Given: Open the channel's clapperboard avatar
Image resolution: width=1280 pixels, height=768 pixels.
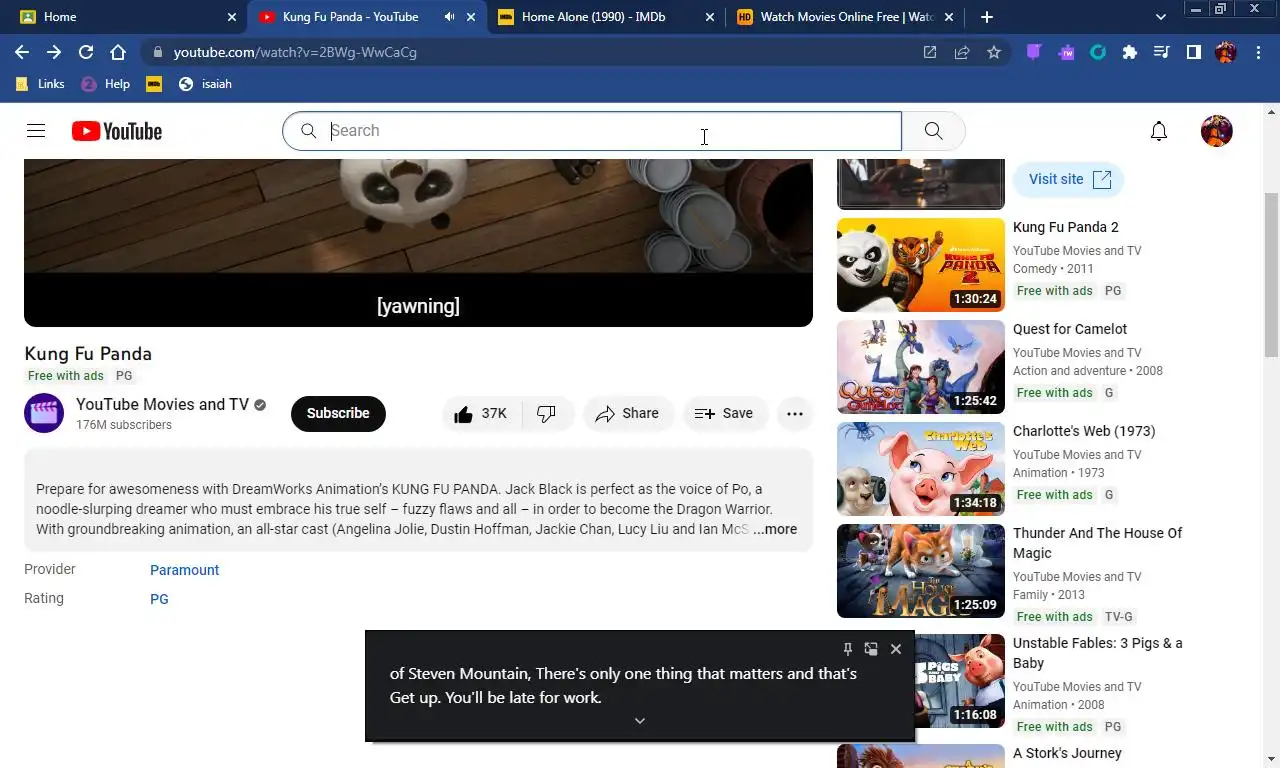Looking at the screenshot, I should (x=44, y=414).
